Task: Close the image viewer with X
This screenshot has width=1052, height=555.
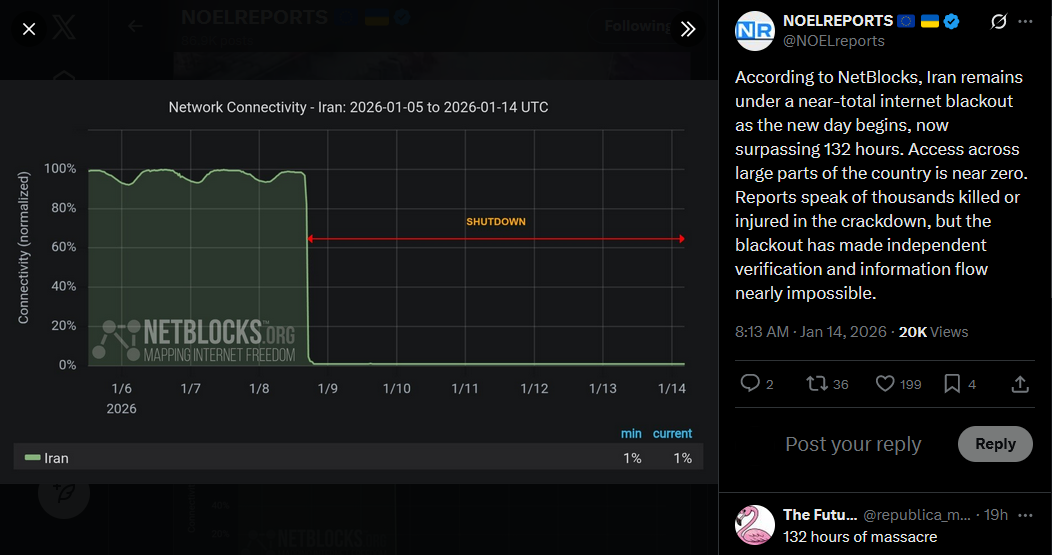Action: click(x=29, y=29)
